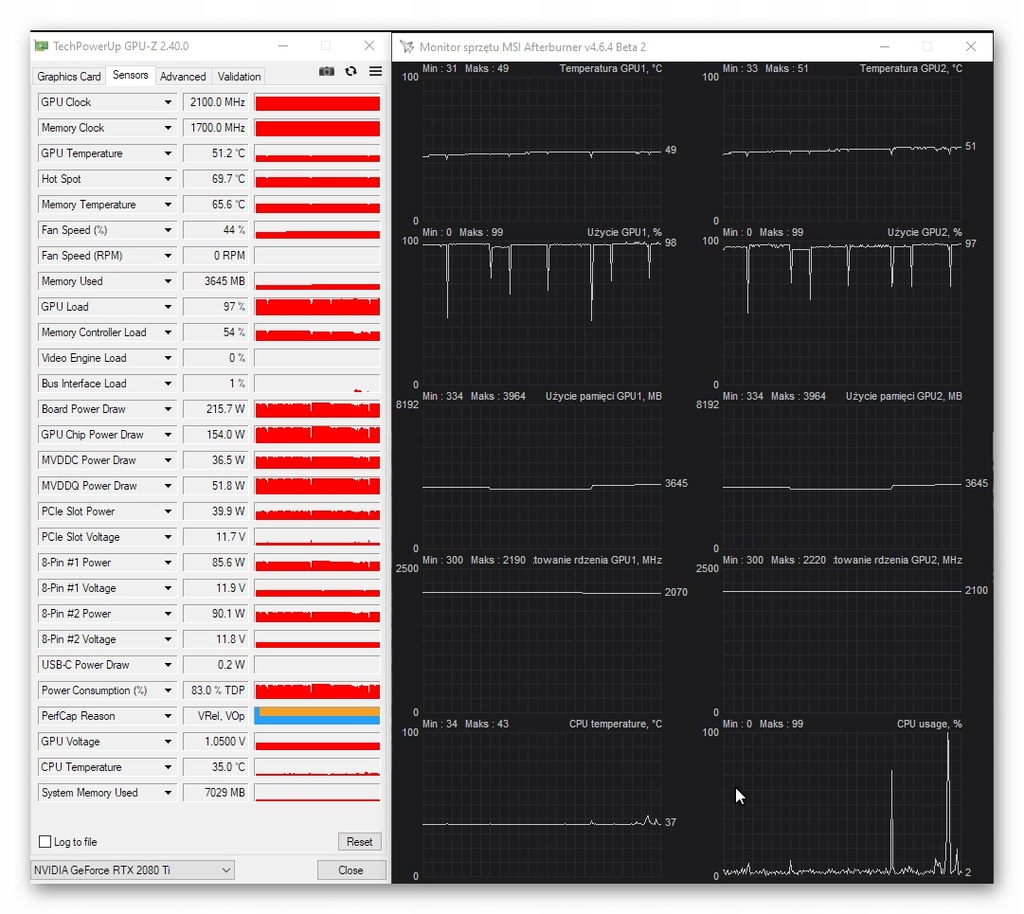Open the MVDDC Power Draw dropdown
Viewport: 1024px width, 914px height.
pos(168,460)
